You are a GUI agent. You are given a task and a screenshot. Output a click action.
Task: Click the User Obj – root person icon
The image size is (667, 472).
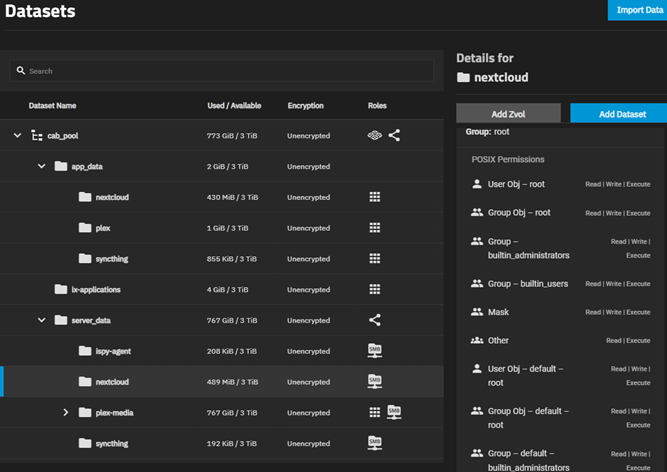(x=477, y=184)
